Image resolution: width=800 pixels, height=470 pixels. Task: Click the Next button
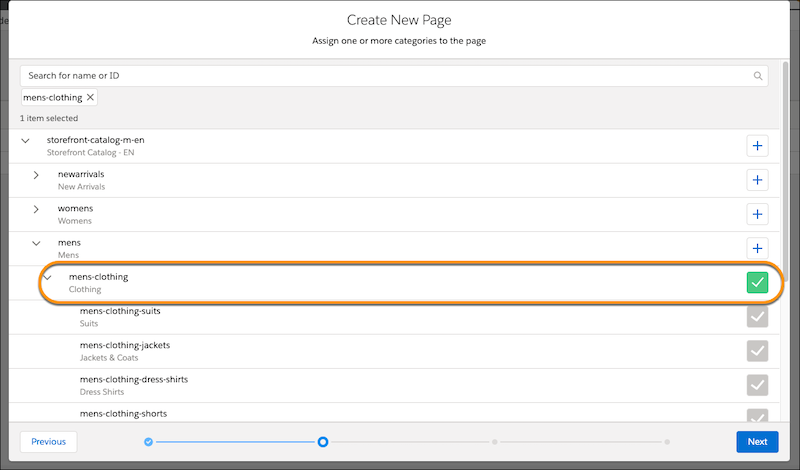[x=757, y=441]
